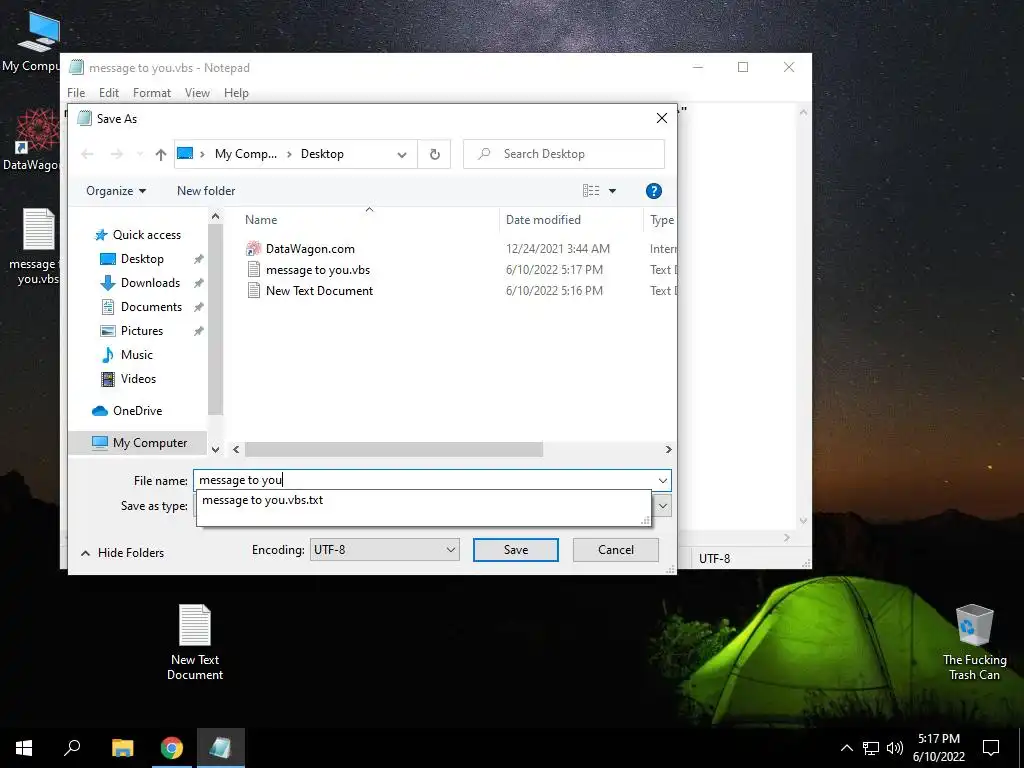Open Music folder in the sidebar
1024x768 pixels.
(136, 355)
